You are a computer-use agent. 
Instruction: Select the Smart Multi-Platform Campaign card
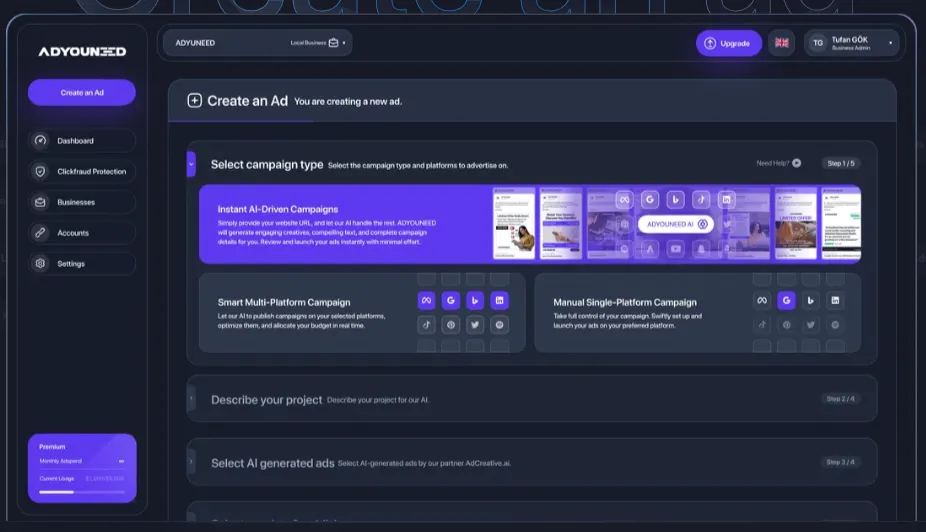(362, 313)
